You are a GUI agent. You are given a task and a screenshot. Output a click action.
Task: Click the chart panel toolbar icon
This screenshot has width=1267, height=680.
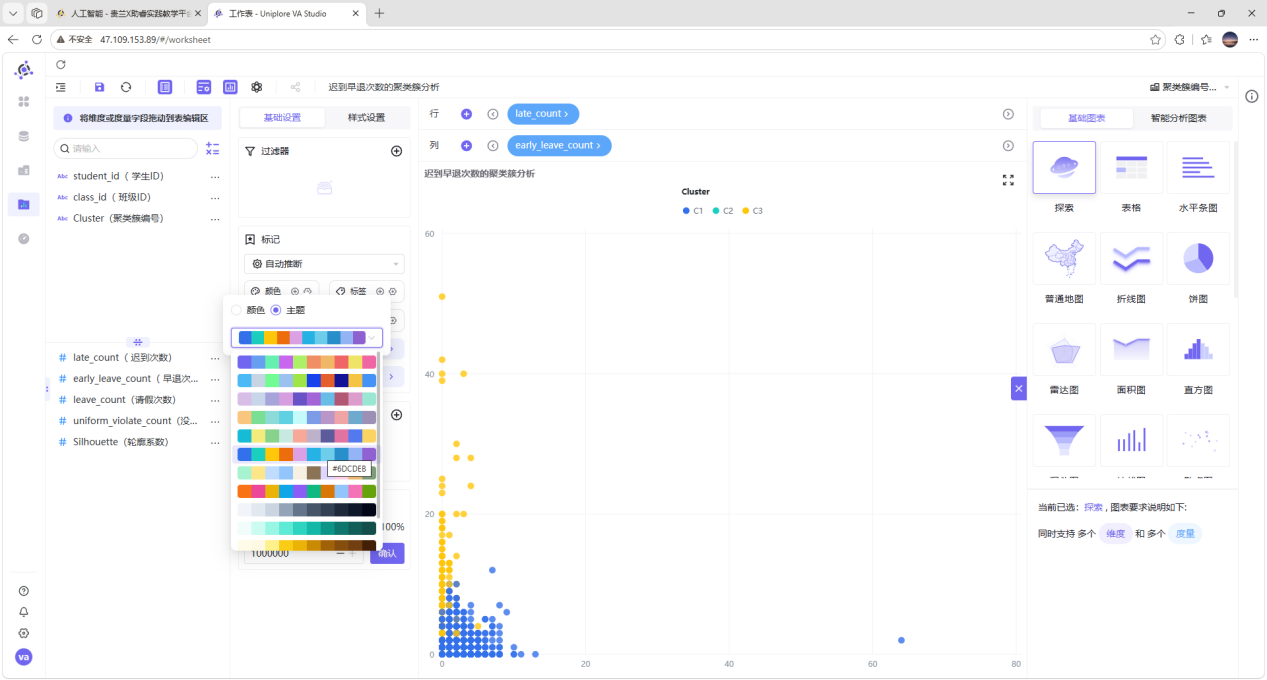(230, 87)
